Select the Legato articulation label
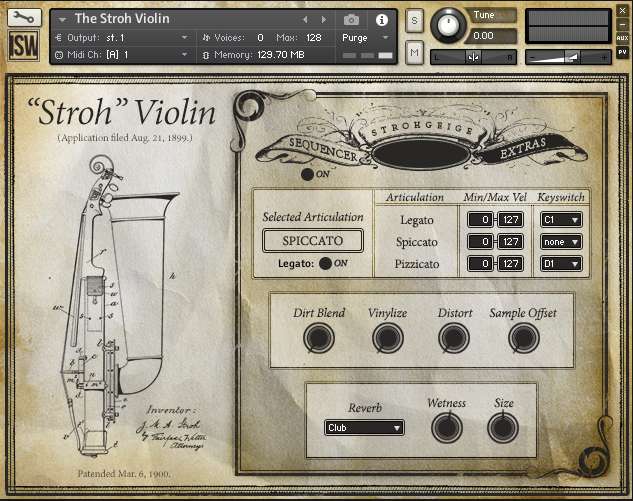This screenshot has width=633, height=501. coord(417,220)
